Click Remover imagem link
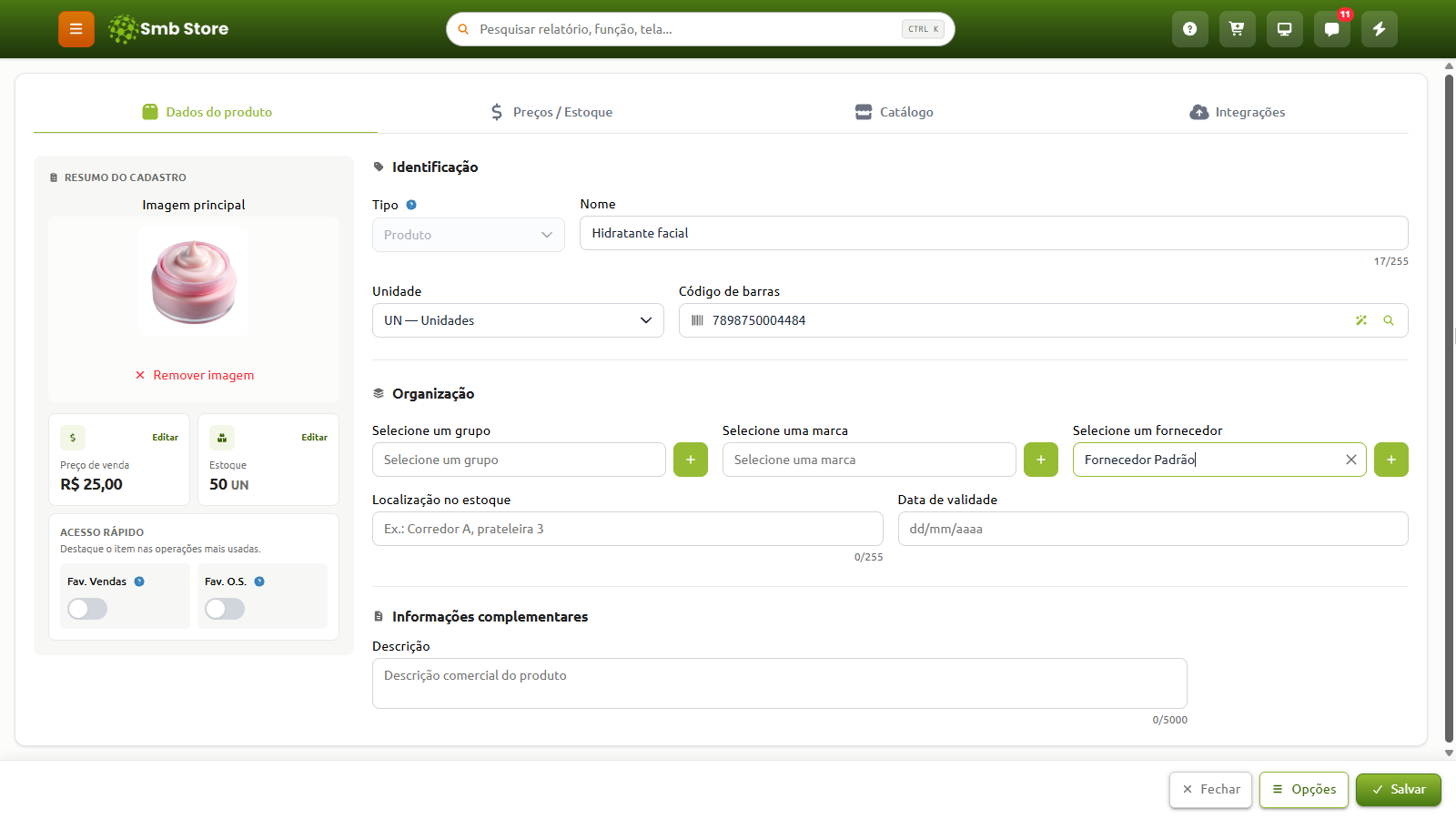This screenshot has width=1456, height=819. click(x=195, y=375)
